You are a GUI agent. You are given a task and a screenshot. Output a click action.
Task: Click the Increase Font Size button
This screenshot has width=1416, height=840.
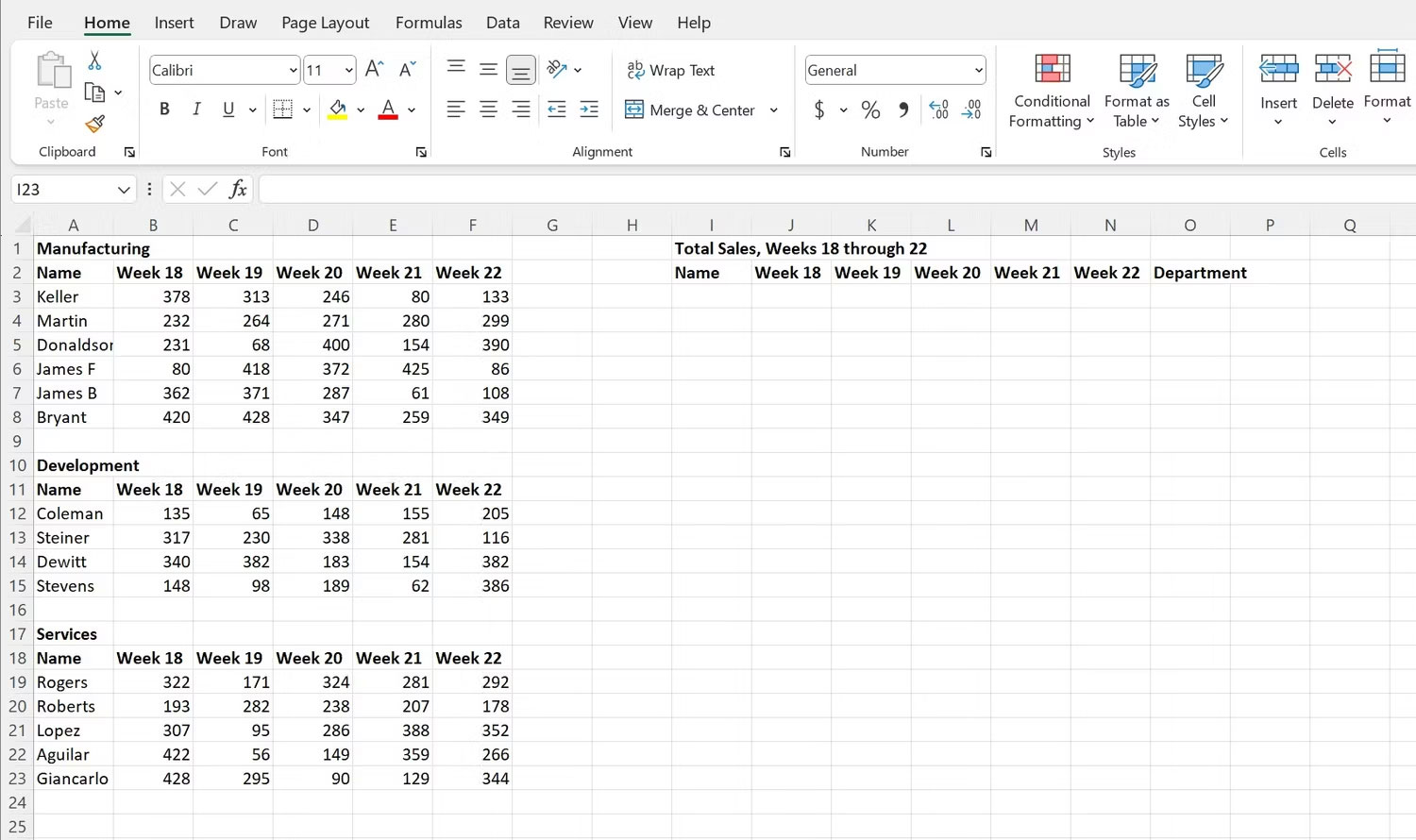pyautogui.click(x=373, y=68)
